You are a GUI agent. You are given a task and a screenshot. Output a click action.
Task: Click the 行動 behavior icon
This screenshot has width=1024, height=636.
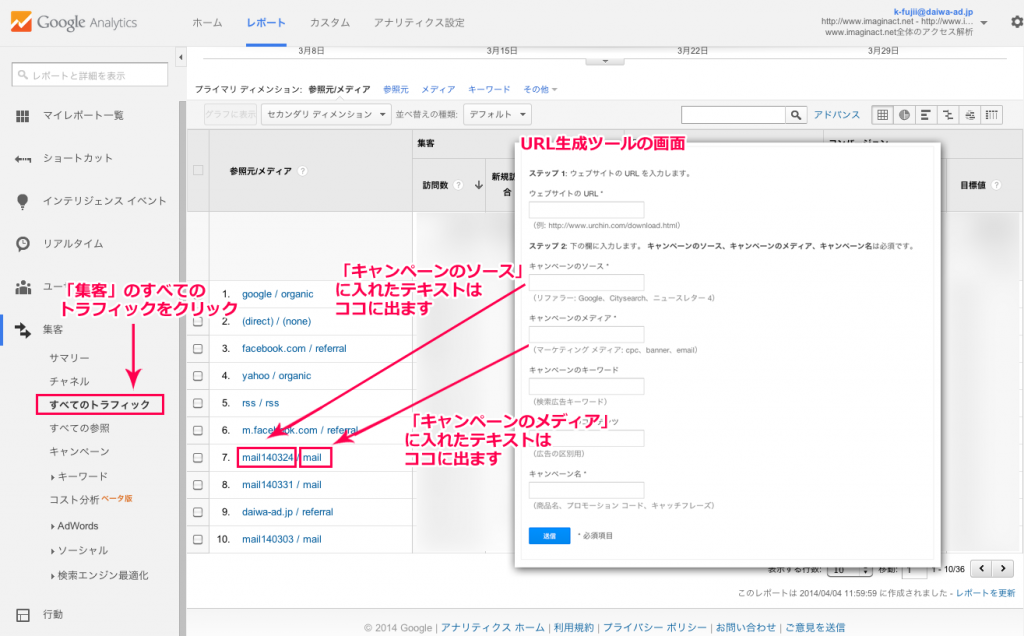coord(23,614)
